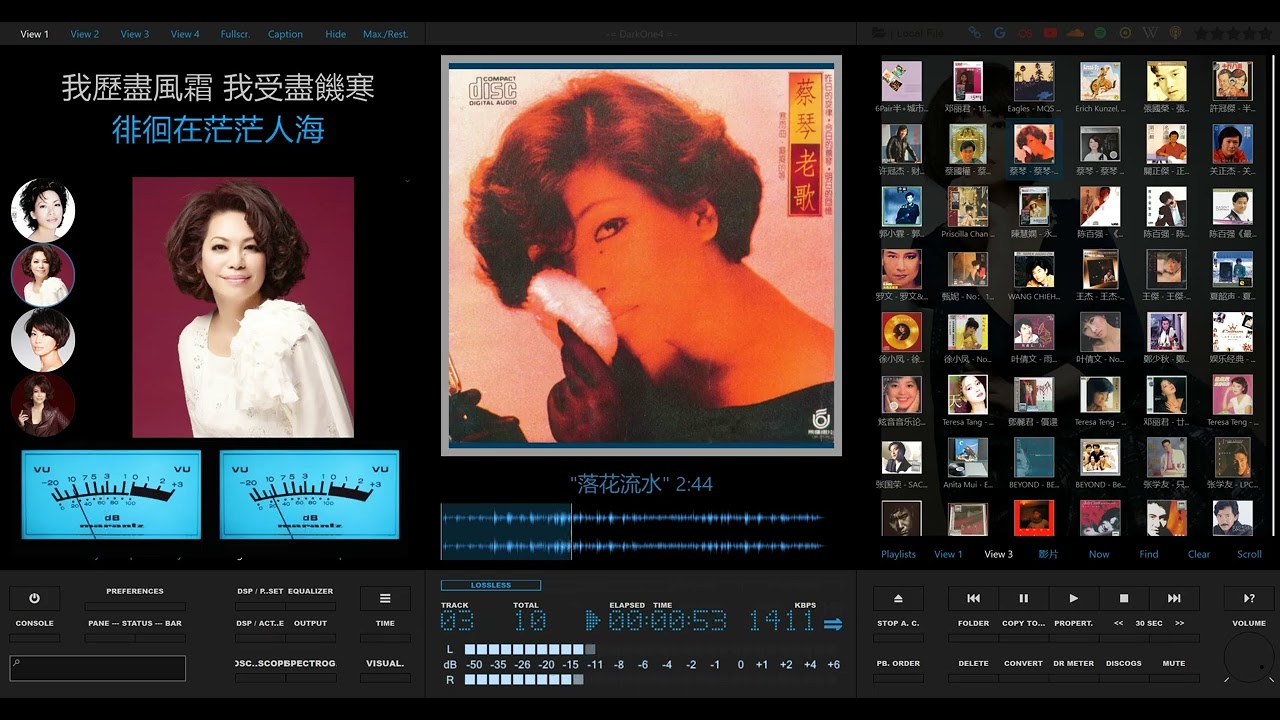1280x720 pixels.
Task: Click the eject icon button
Action: 898,598
